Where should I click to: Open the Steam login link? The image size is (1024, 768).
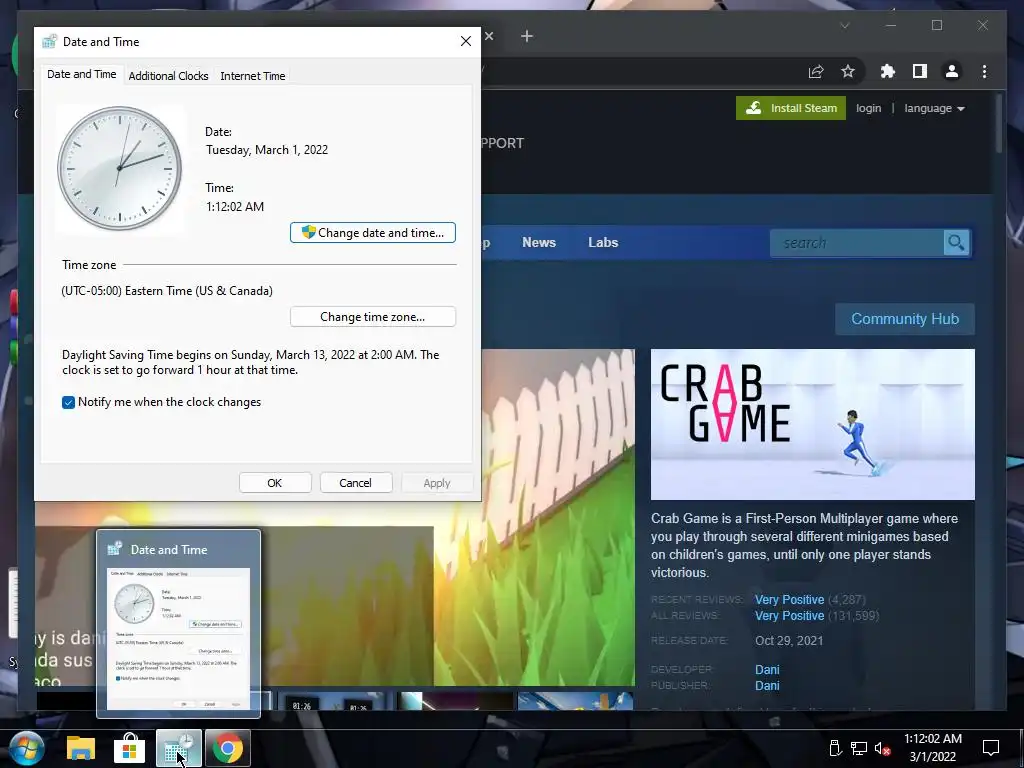(x=869, y=108)
